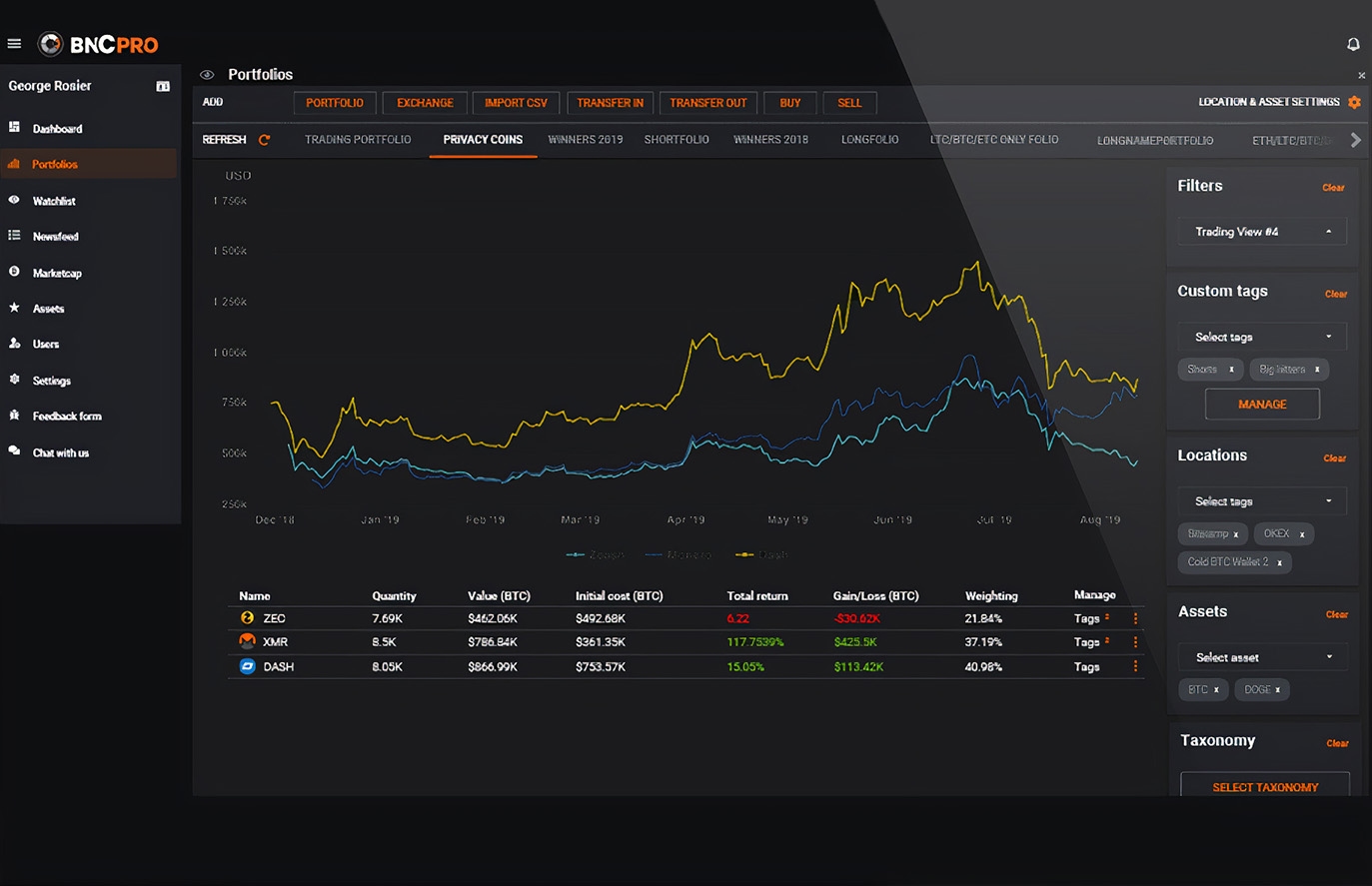The image size is (1372, 886).
Task: Click the Settings gear icon in sidebar
Action: 14,380
